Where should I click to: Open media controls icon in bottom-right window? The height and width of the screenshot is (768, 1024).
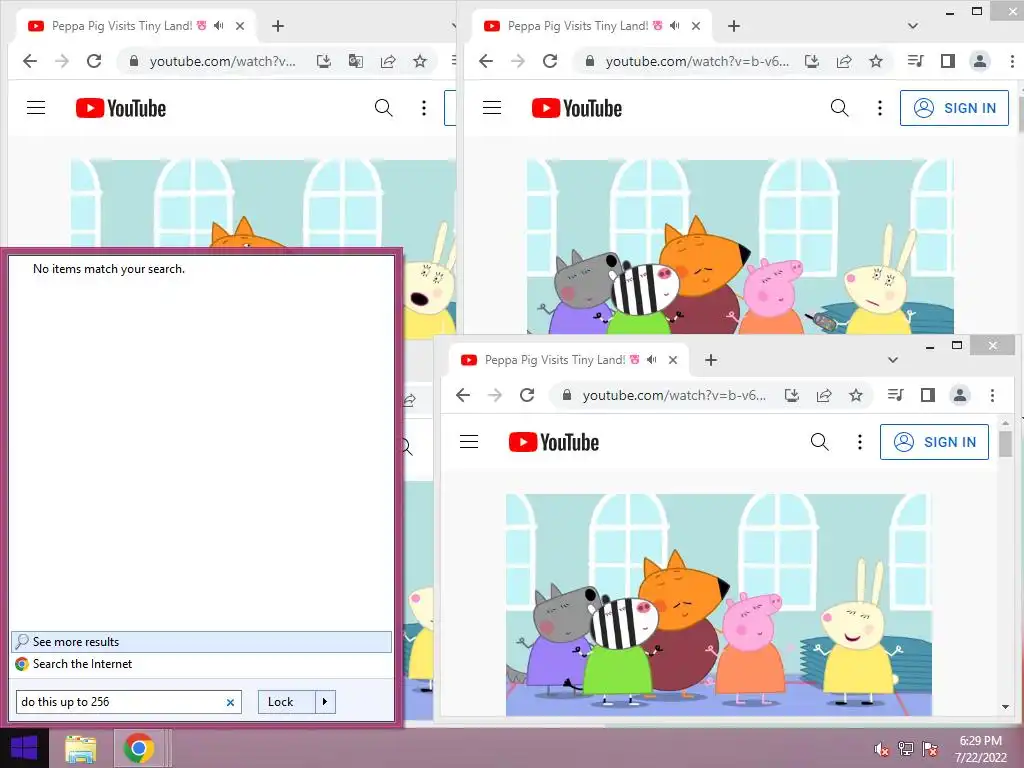[x=895, y=395]
